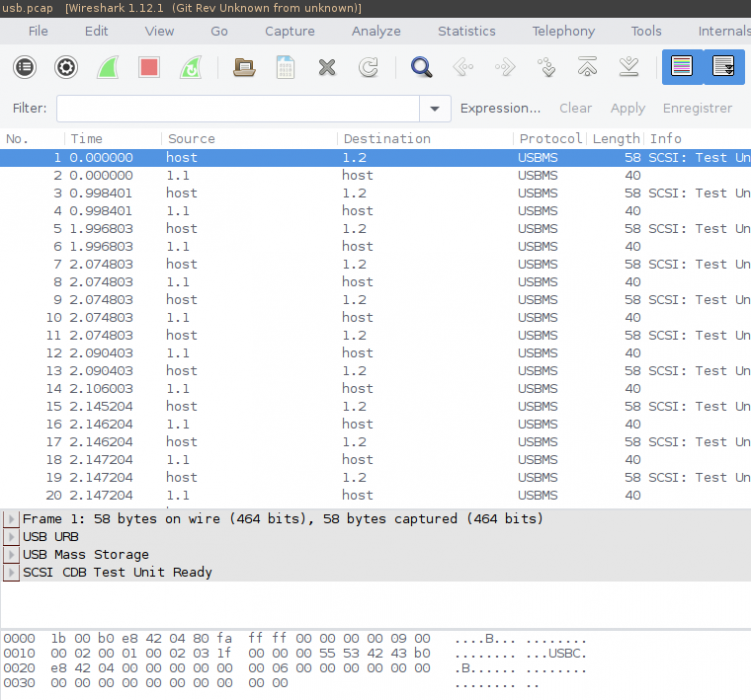Select packet 15 at time 2.145204

(376, 406)
